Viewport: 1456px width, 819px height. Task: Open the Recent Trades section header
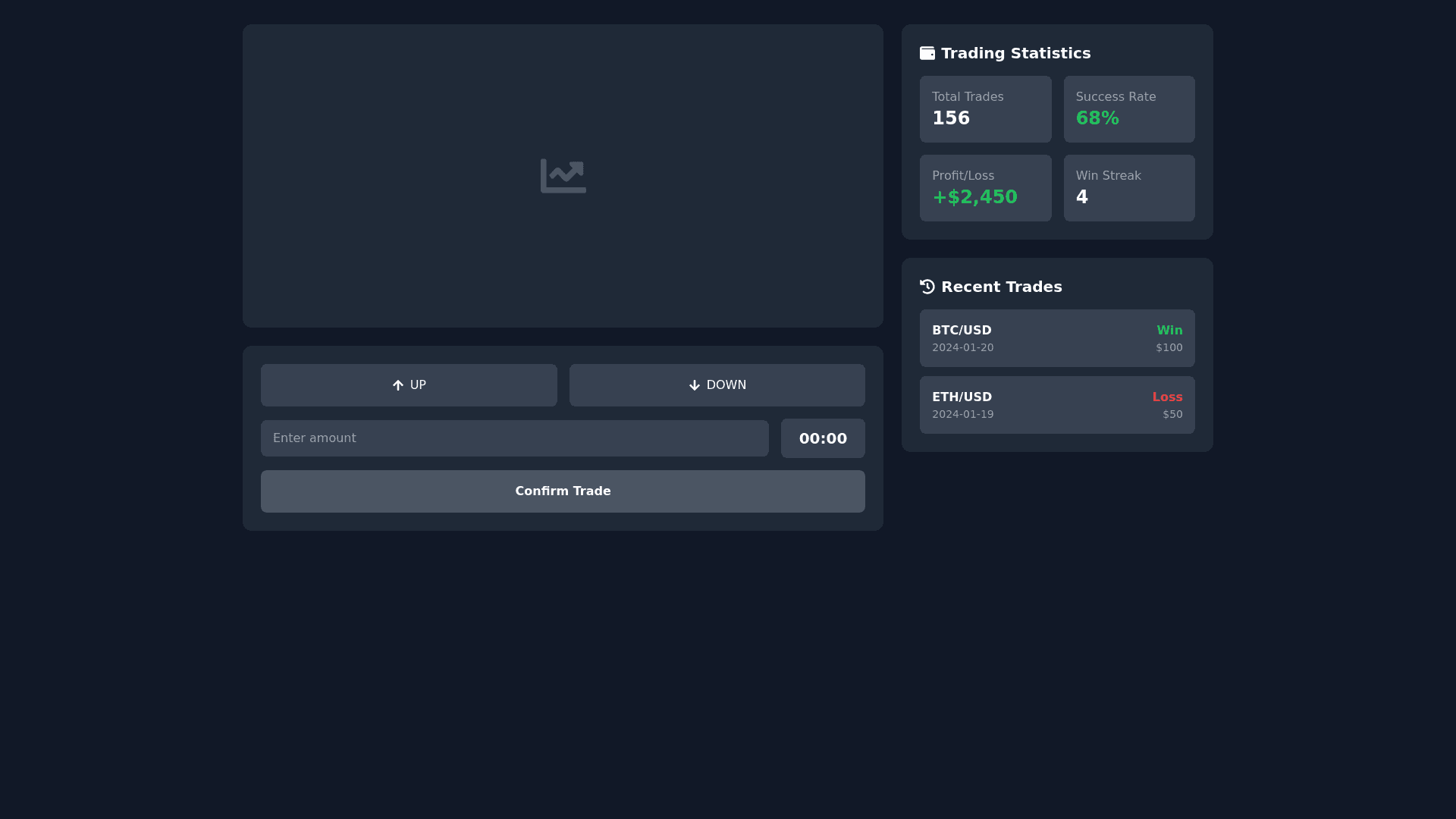click(1001, 286)
